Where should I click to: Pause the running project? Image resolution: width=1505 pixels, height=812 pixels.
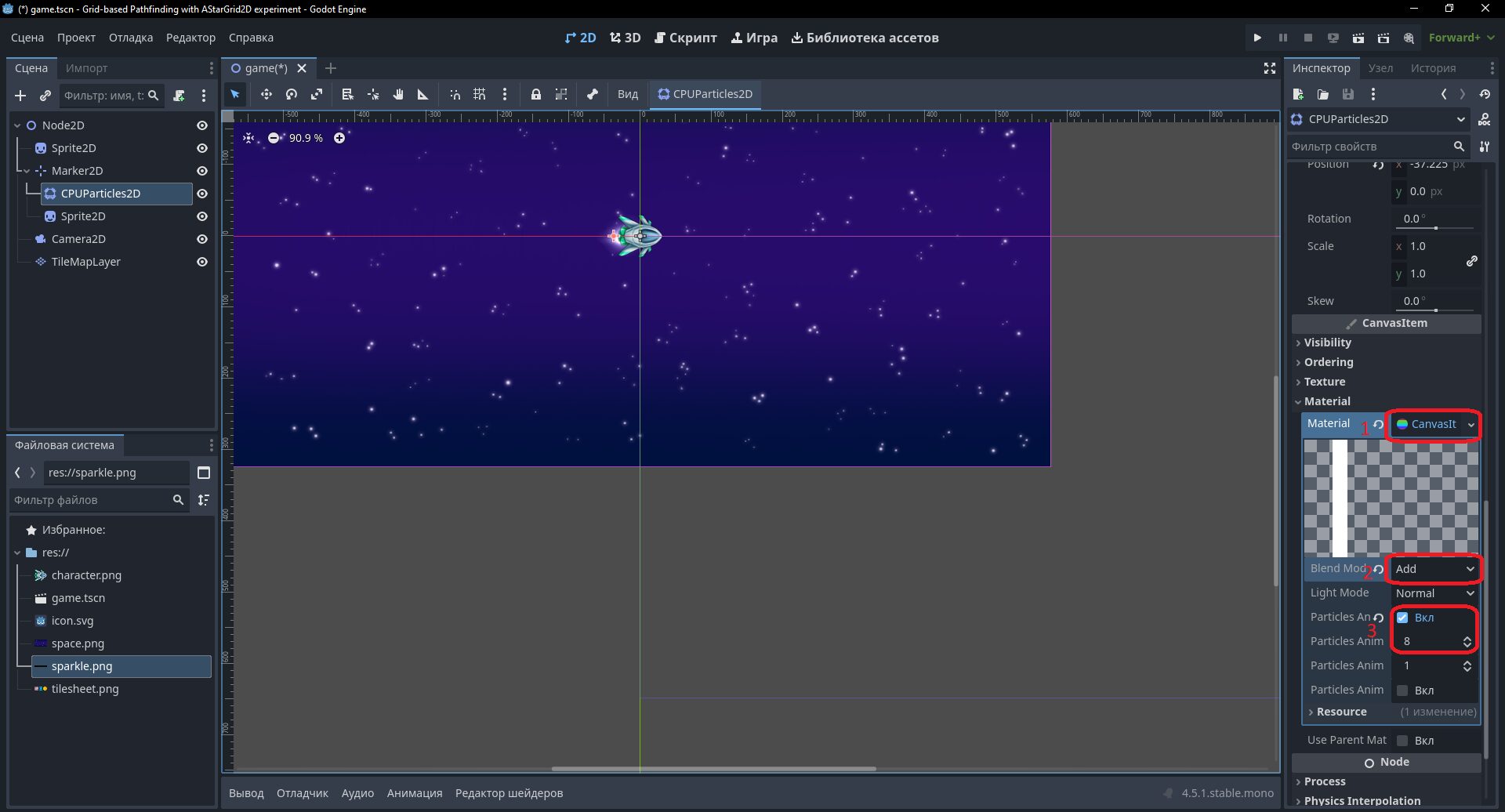1283,38
